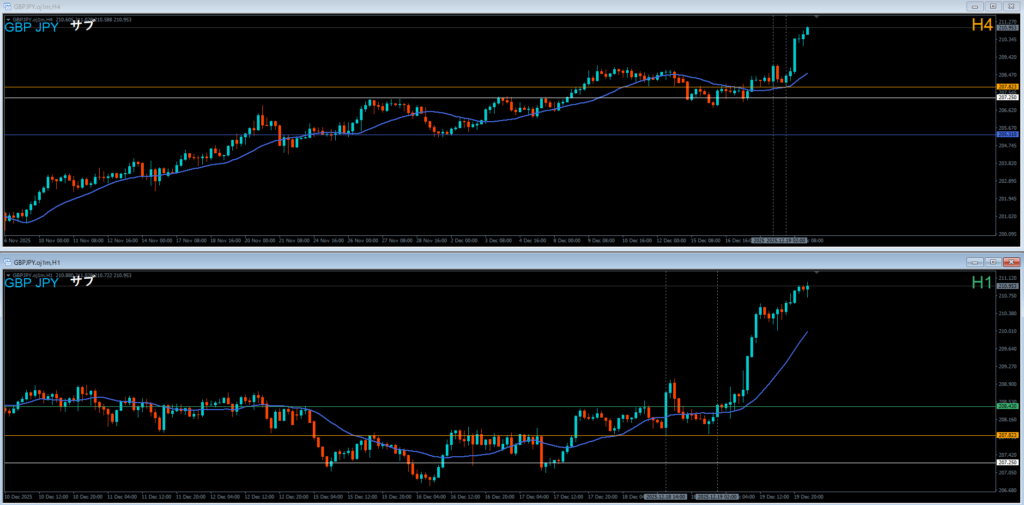The height and width of the screenshot is (505, 1024).
Task: Expand the H1 chart symbol info arrow
Action: click(x=8, y=273)
